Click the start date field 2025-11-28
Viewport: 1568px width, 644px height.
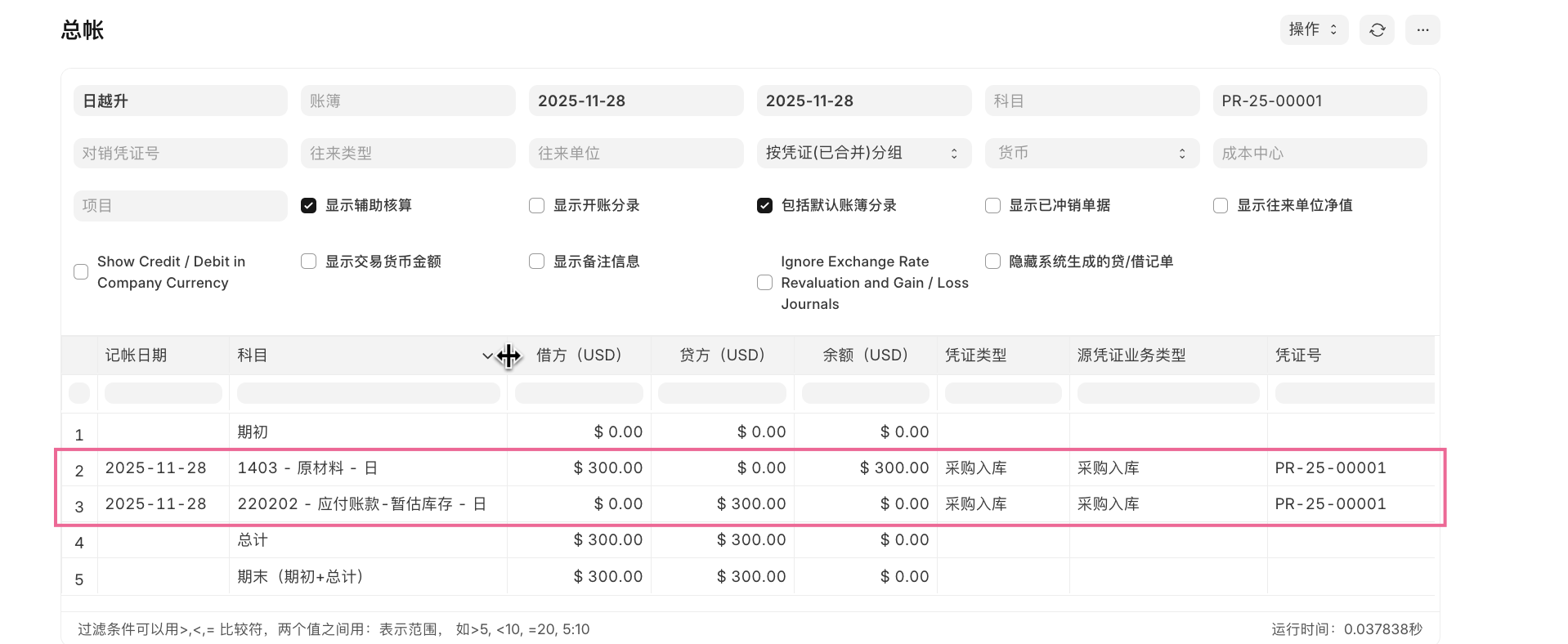pos(635,101)
